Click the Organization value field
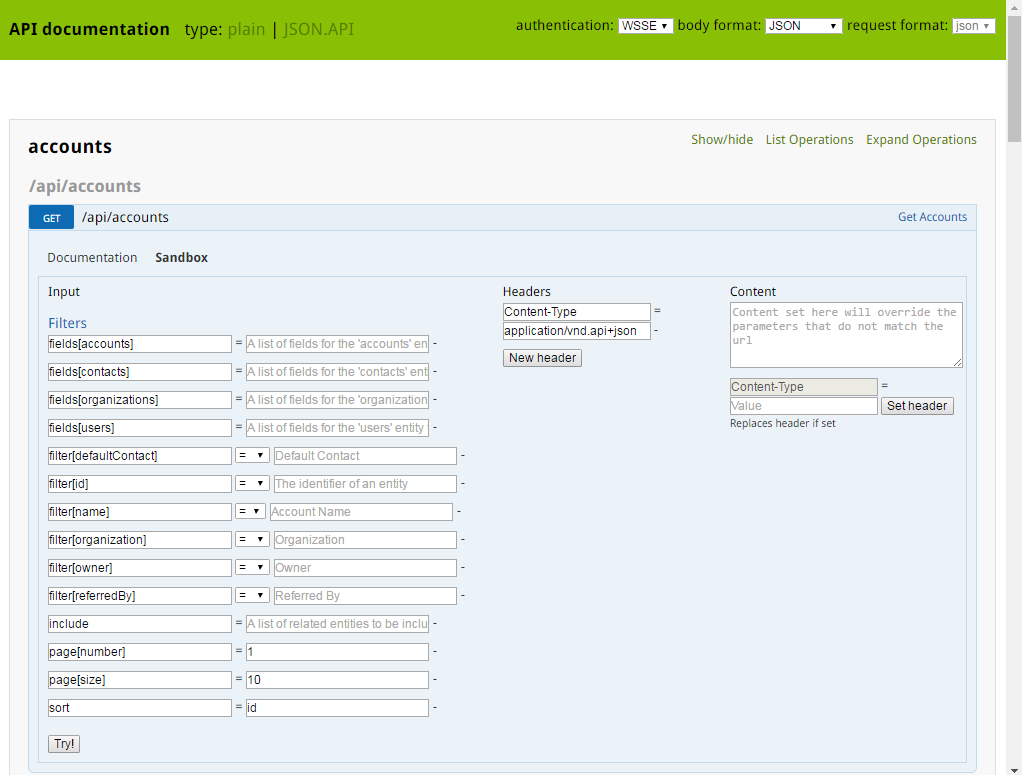The image size is (1022, 775). click(x=365, y=540)
